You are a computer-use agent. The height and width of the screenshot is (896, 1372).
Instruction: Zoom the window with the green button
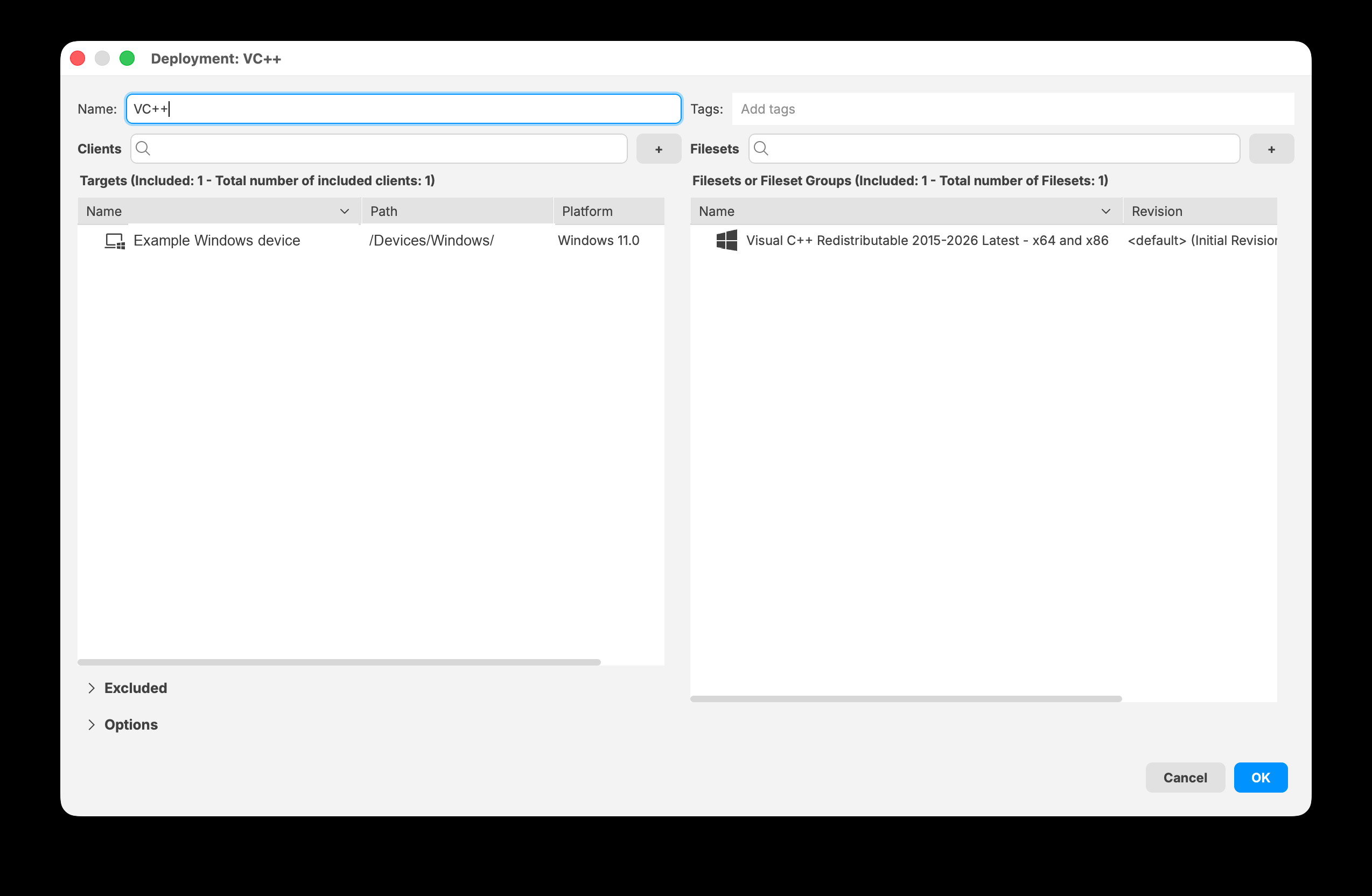tap(128, 58)
